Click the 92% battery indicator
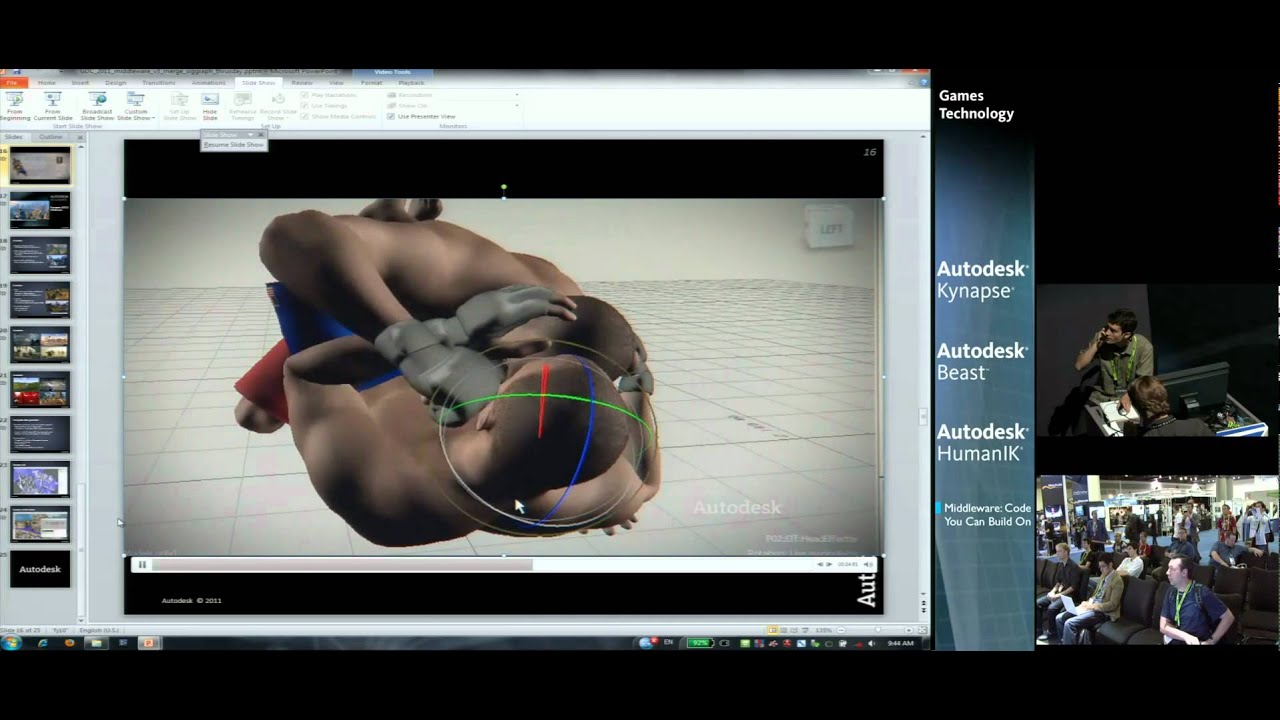This screenshot has height=720, width=1280. pos(700,643)
